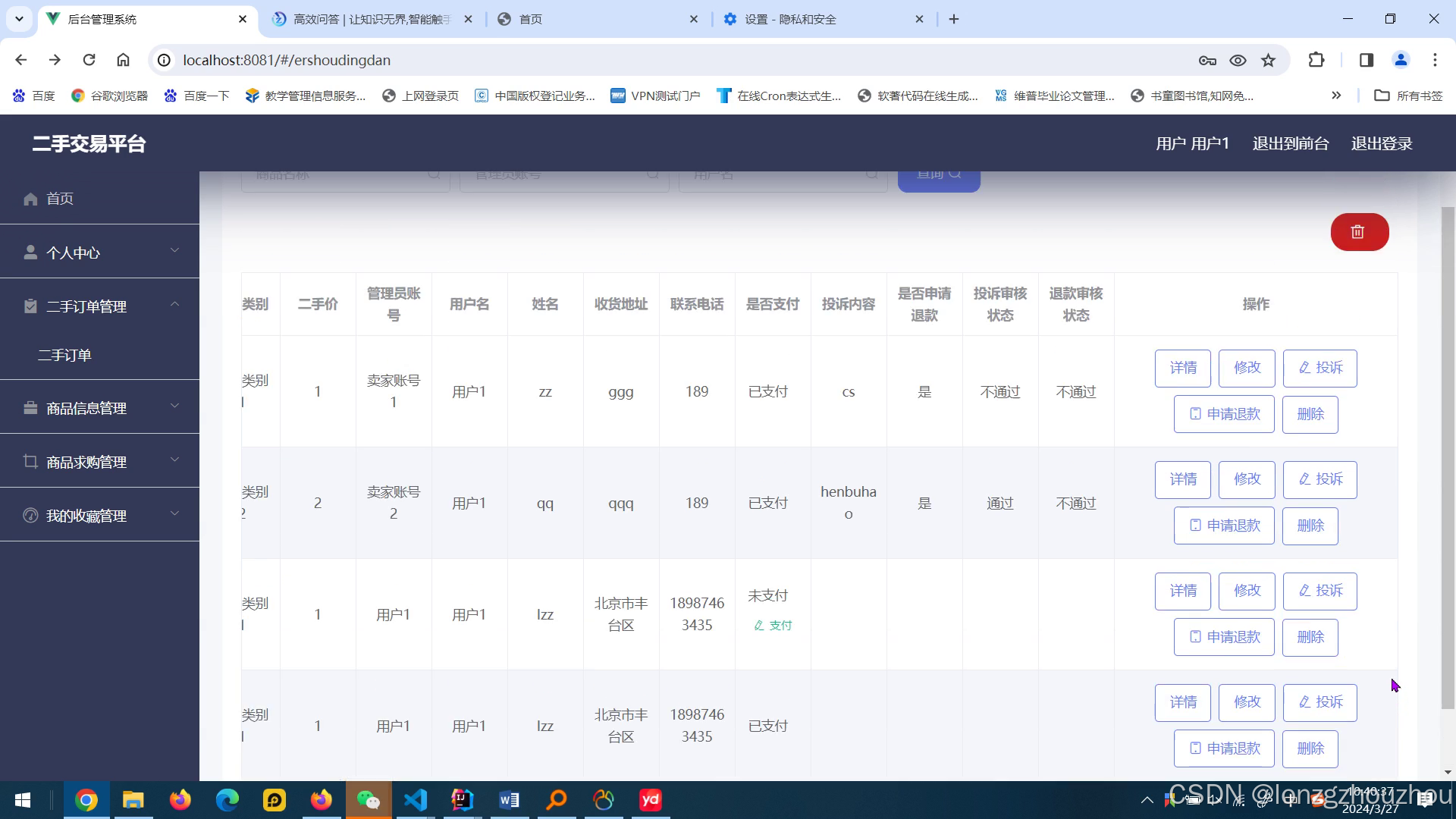Switch to the 设置 - 隐私和安全 tab
Screen dimensions: 1456x819
coord(790,19)
